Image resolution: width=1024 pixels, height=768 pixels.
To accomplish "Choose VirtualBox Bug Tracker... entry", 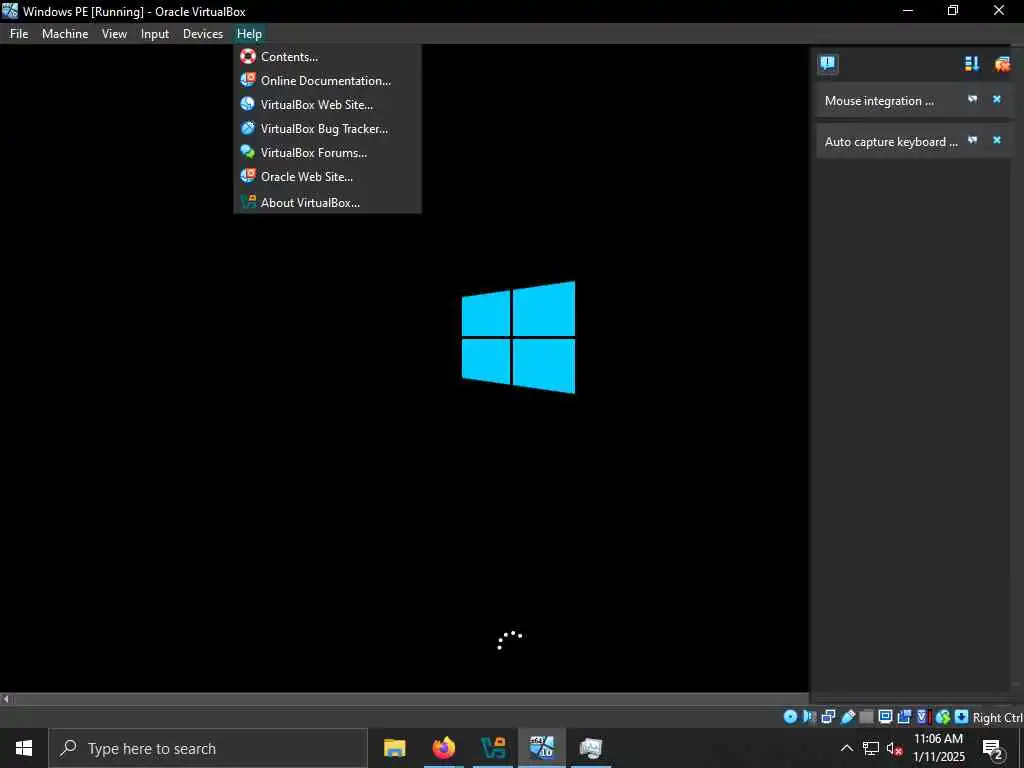I will pyautogui.click(x=327, y=129).
